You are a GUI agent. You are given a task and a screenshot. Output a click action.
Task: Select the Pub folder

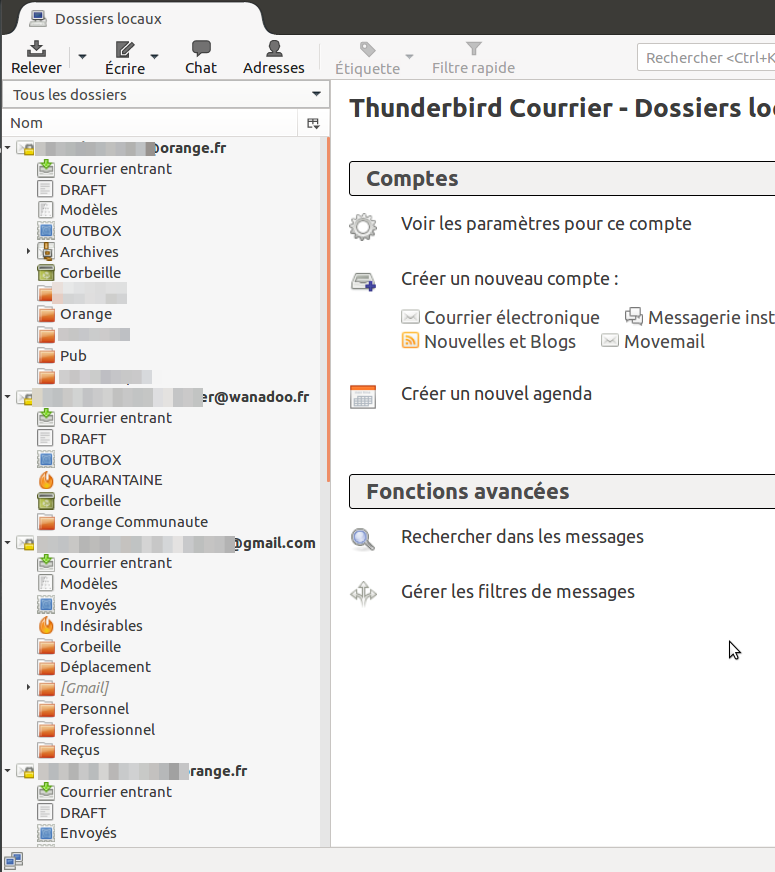pos(73,356)
